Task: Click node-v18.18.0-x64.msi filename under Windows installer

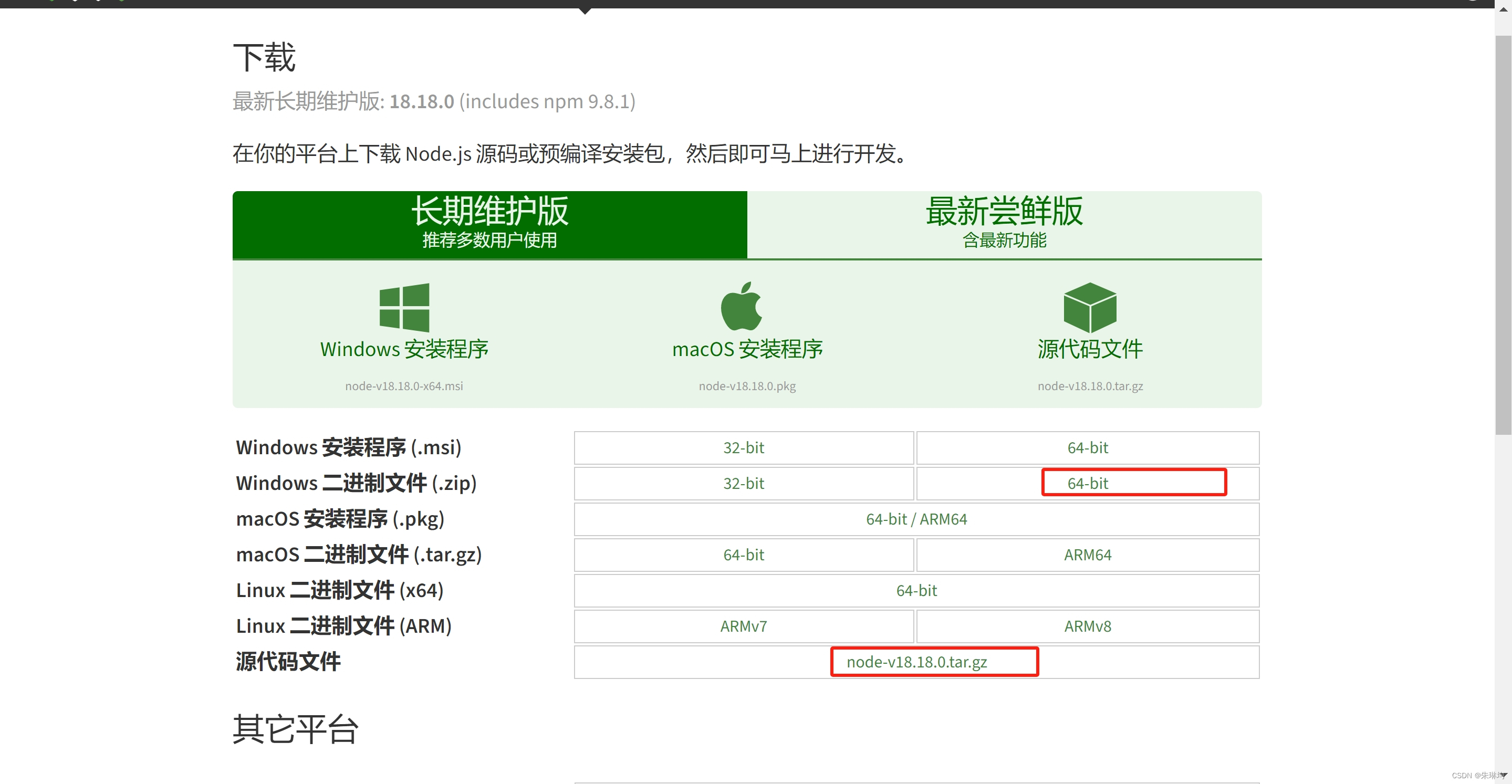Action: pyautogui.click(x=404, y=386)
